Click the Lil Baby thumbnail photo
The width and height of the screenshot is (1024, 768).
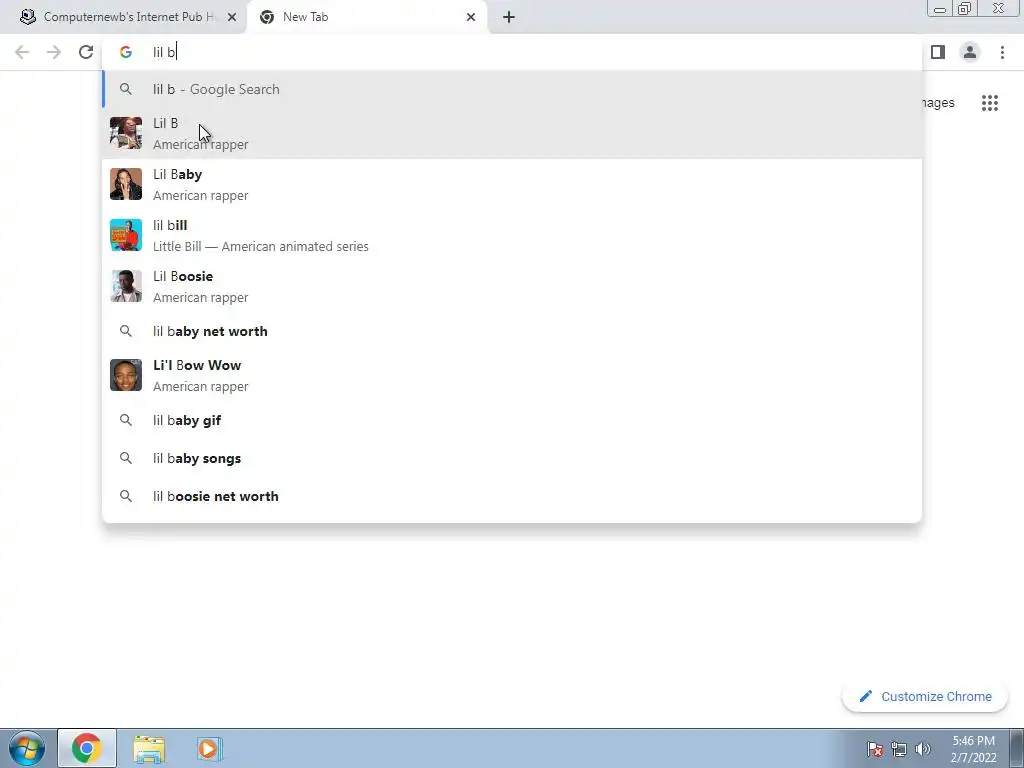tap(126, 184)
